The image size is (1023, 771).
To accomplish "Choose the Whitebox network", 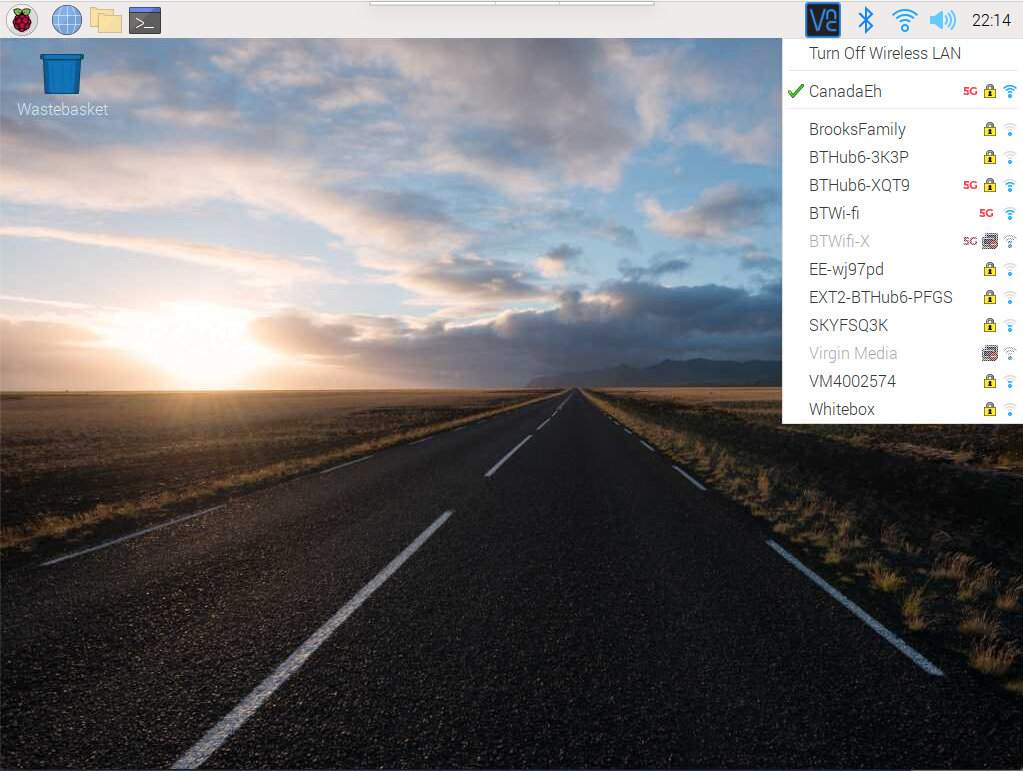I will [x=902, y=409].
